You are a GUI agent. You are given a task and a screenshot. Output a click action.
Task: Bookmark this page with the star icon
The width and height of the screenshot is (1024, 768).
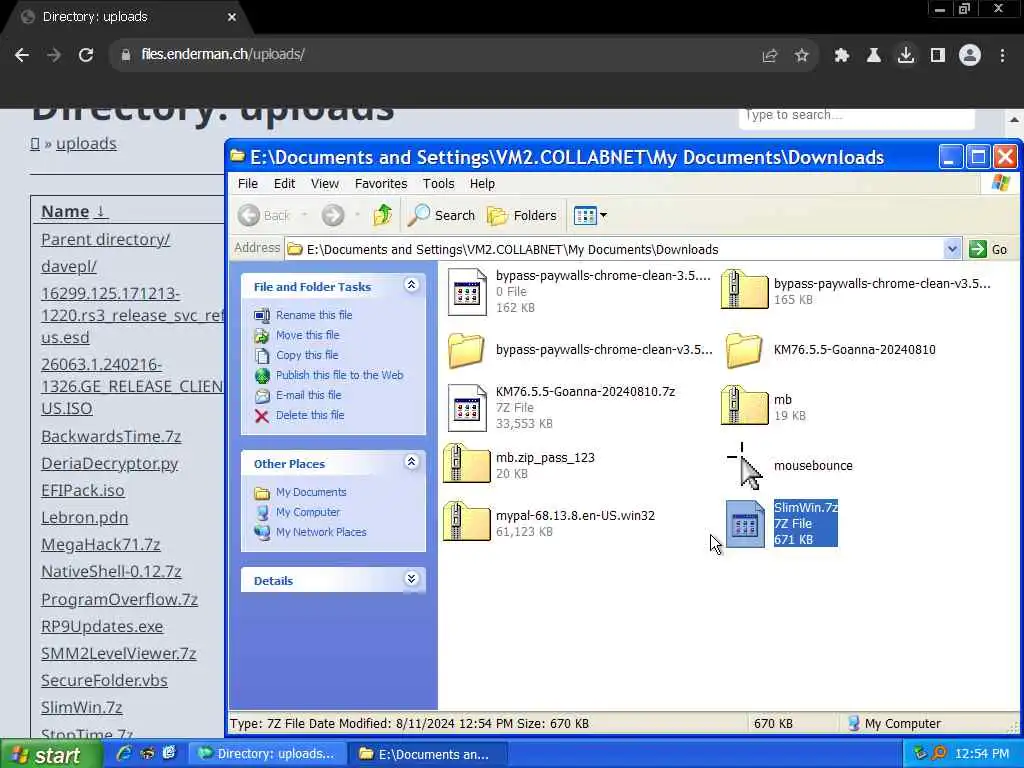[801, 56]
